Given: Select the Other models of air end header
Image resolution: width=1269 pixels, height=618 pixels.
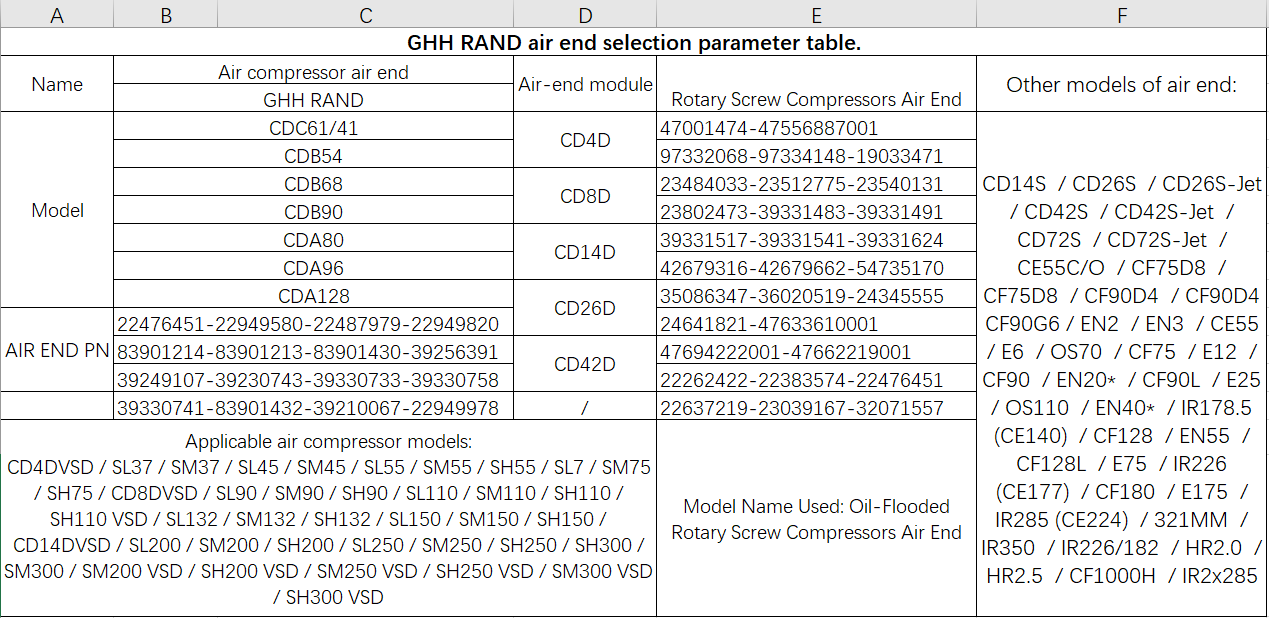Looking at the screenshot, I should point(1122,85).
